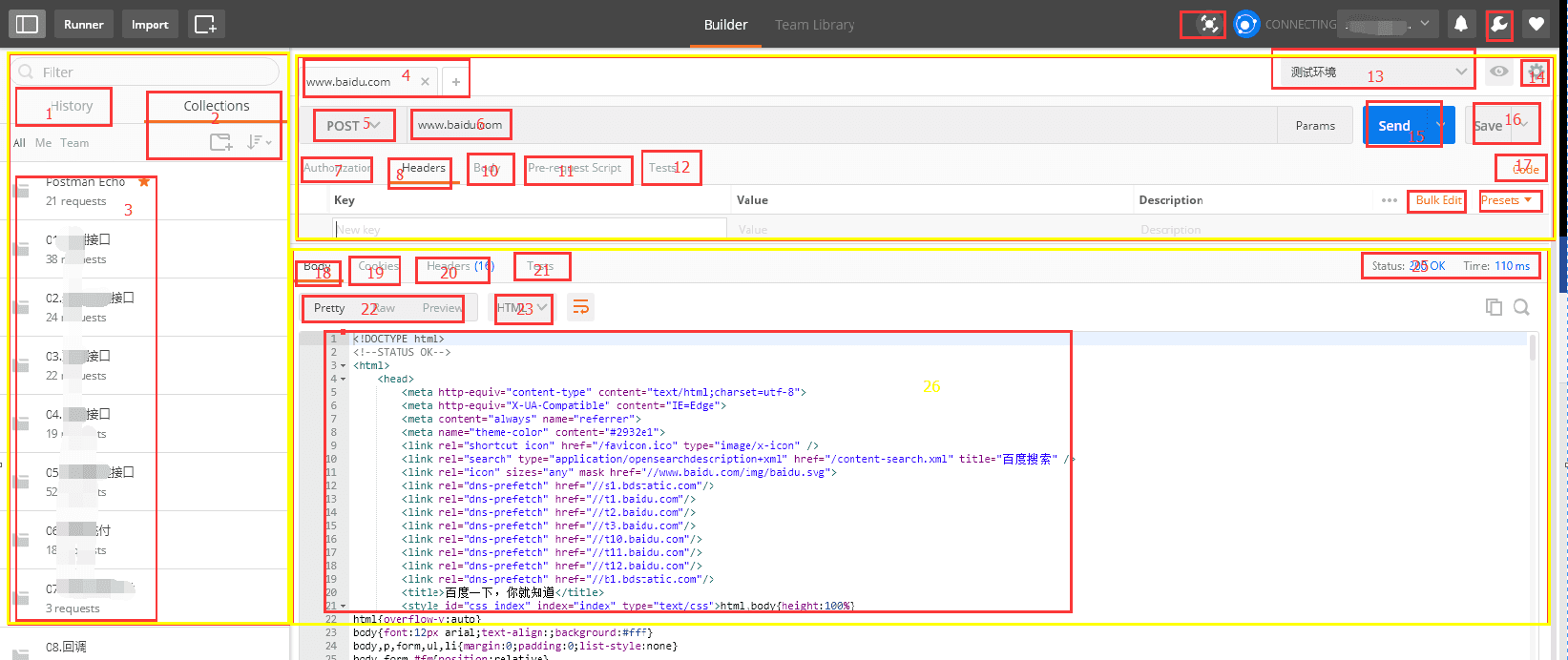This screenshot has height=660, width=1568.
Task: Open the POST method dropdown
Action: click(x=353, y=125)
